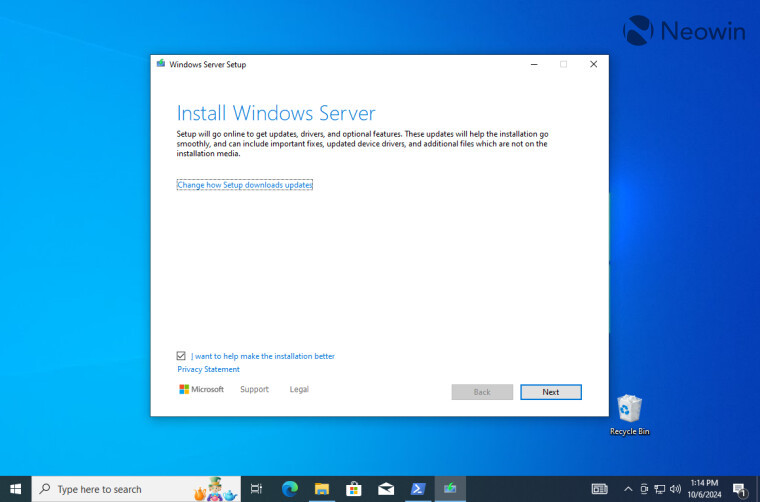The image size is (760, 502).
Task: Close the Windows Server Setup window
Action: (593, 64)
